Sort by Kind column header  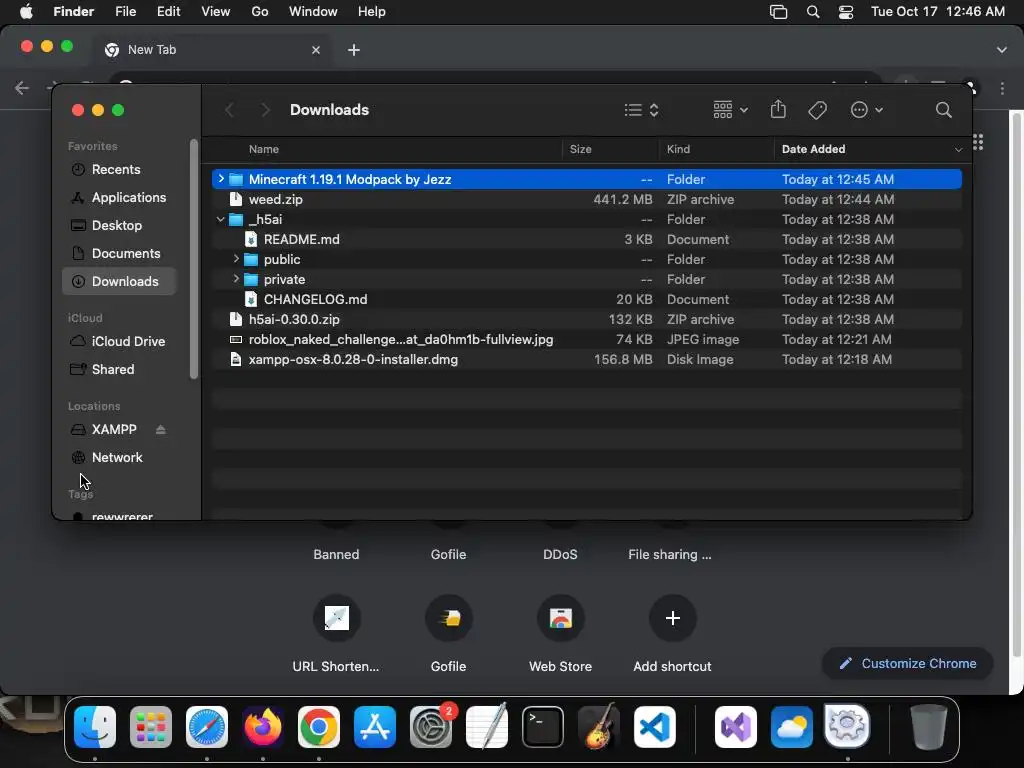click(678, 149)
